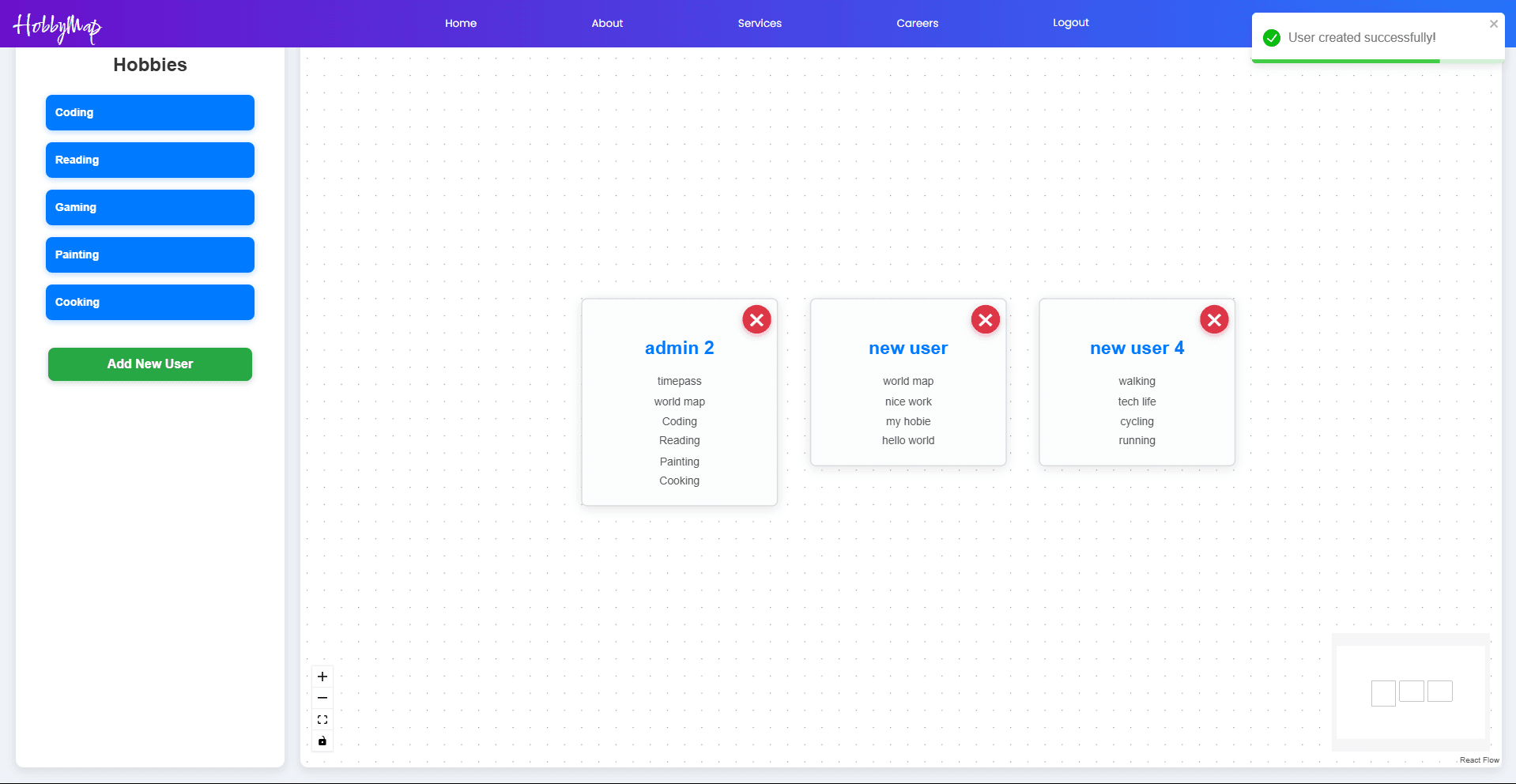Screen dimensions: 1516x784
Task: Click the tech life hobby entry
Action: point(1137,401)
